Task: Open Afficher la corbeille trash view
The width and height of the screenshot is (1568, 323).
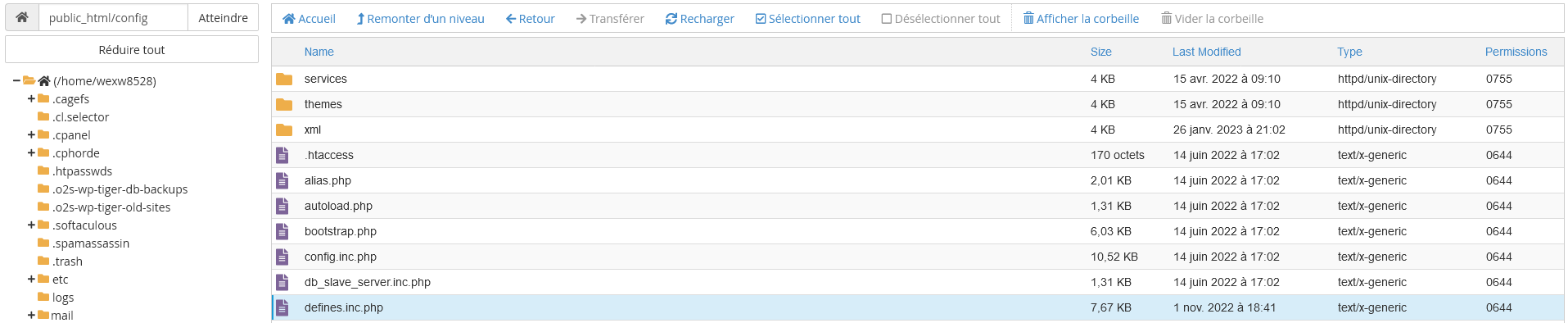Action: tap(1081, 19)
